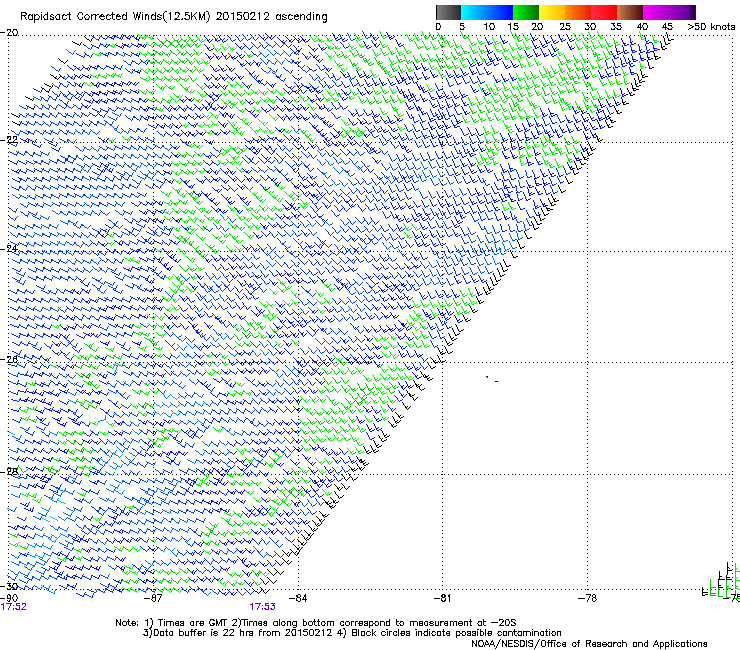Click the "-22" latitude axis label
The height and width of the screenshot is (650, 740).
click(x=9, y=140)
